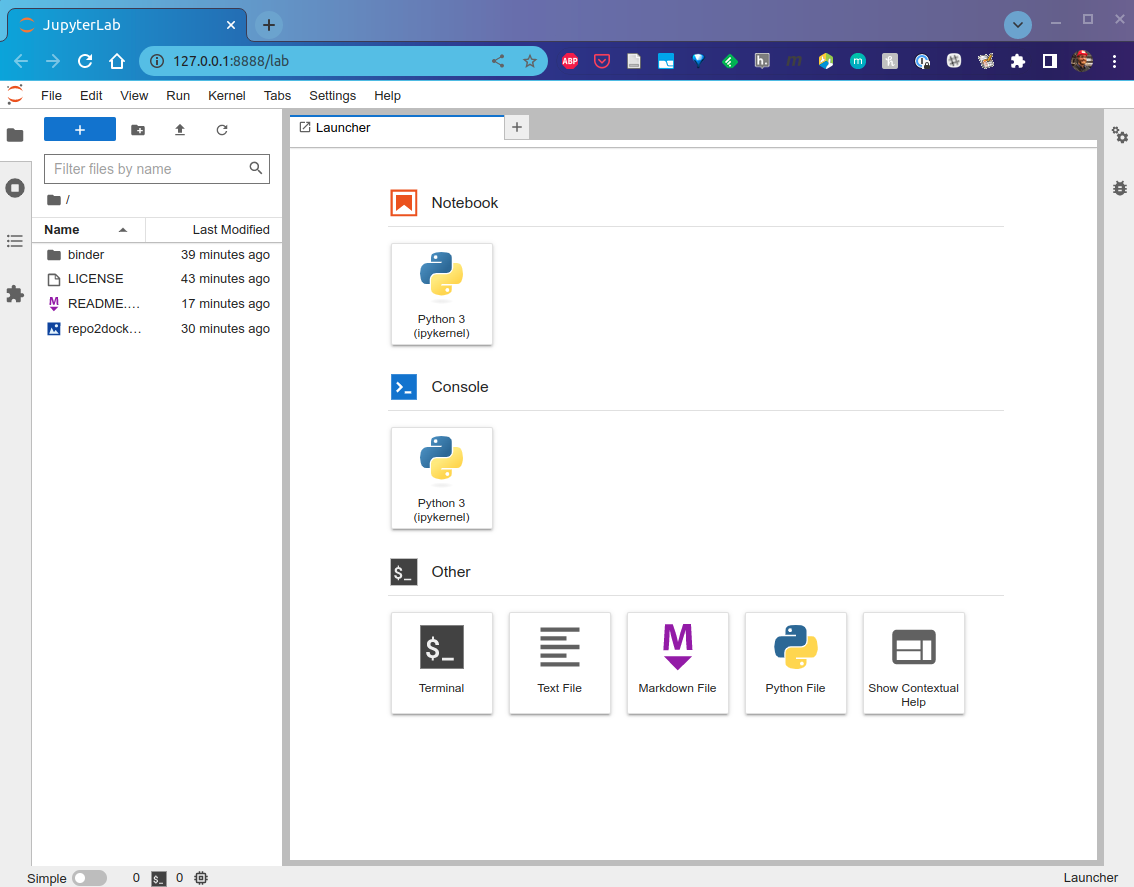
Task: Click kernel chip icon in status bar
Action: tap(201, 878)
